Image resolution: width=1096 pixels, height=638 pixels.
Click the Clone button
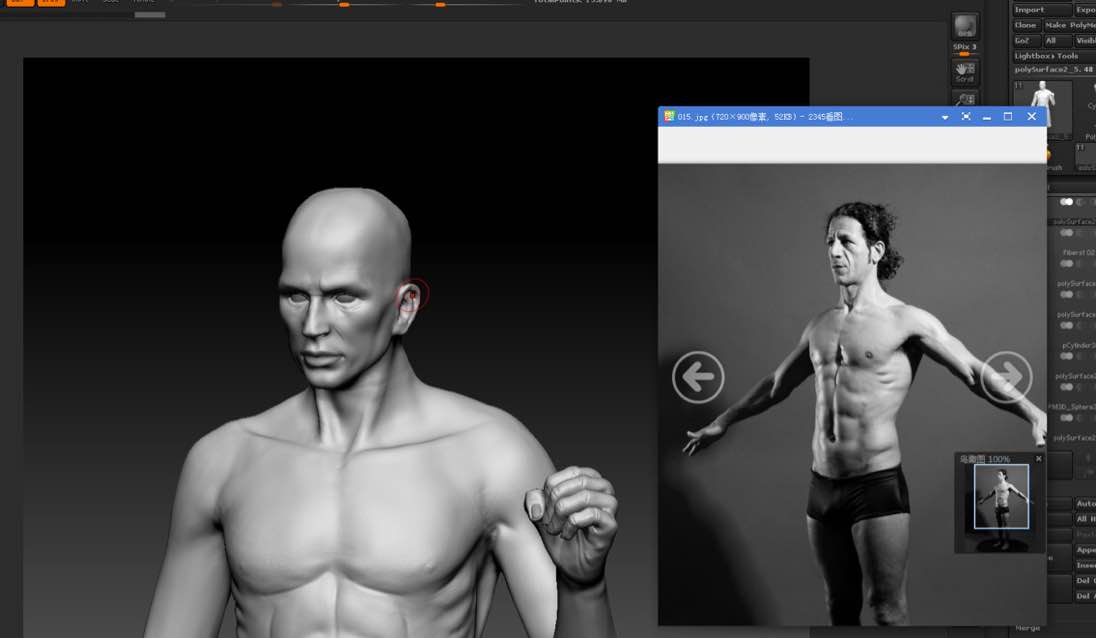(x=1026, y=25)
